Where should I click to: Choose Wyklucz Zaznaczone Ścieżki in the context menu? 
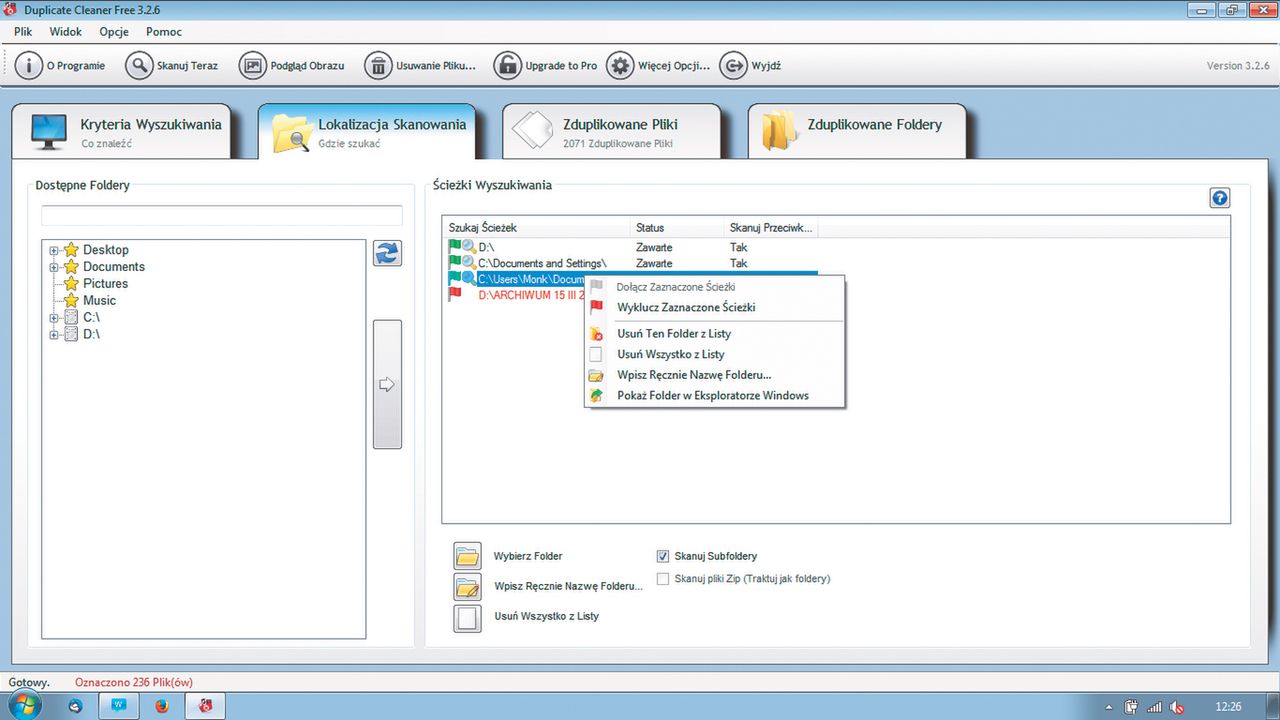click(x=715, y=308)
